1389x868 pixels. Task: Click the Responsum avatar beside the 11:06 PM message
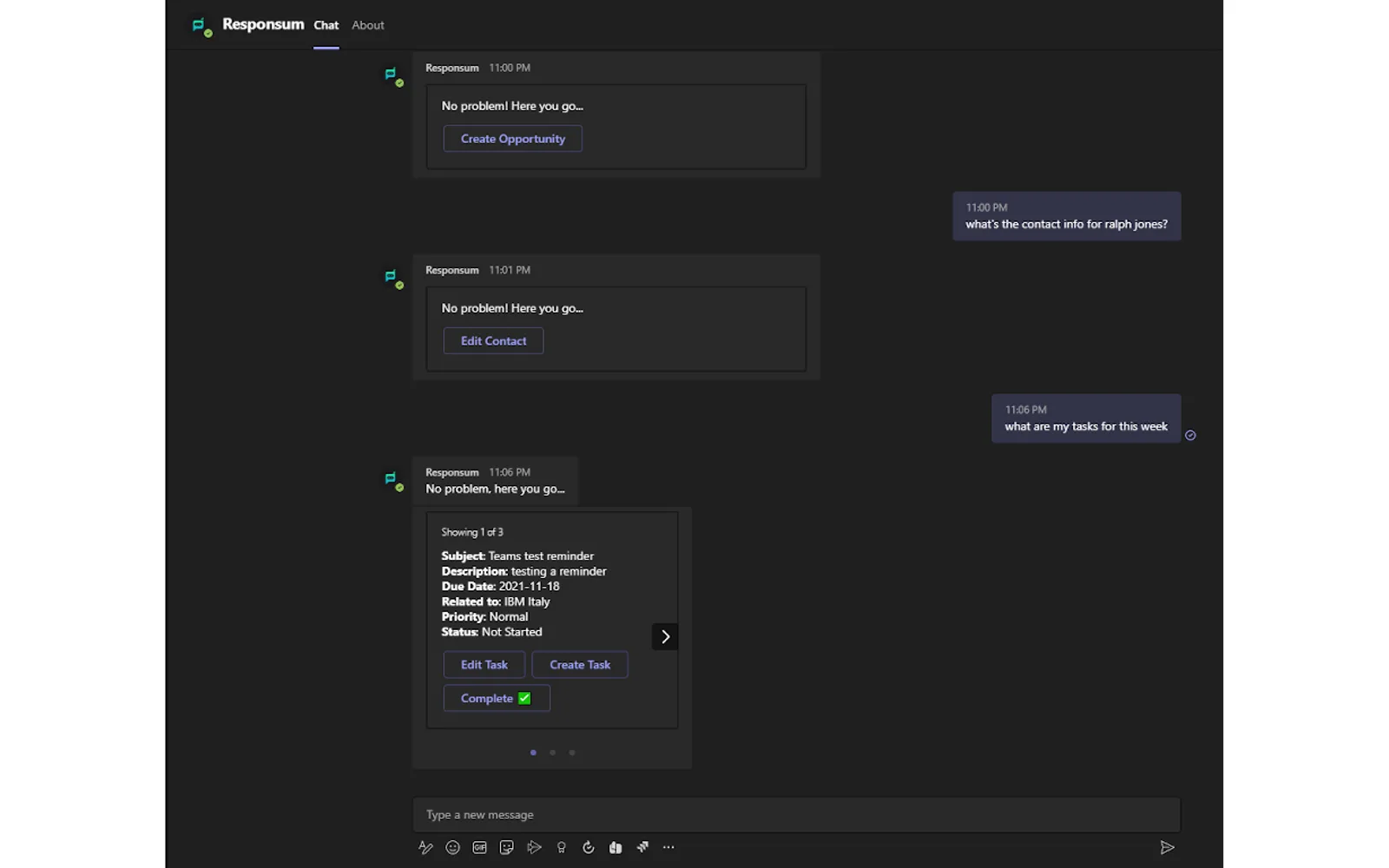tap(394, 482)
